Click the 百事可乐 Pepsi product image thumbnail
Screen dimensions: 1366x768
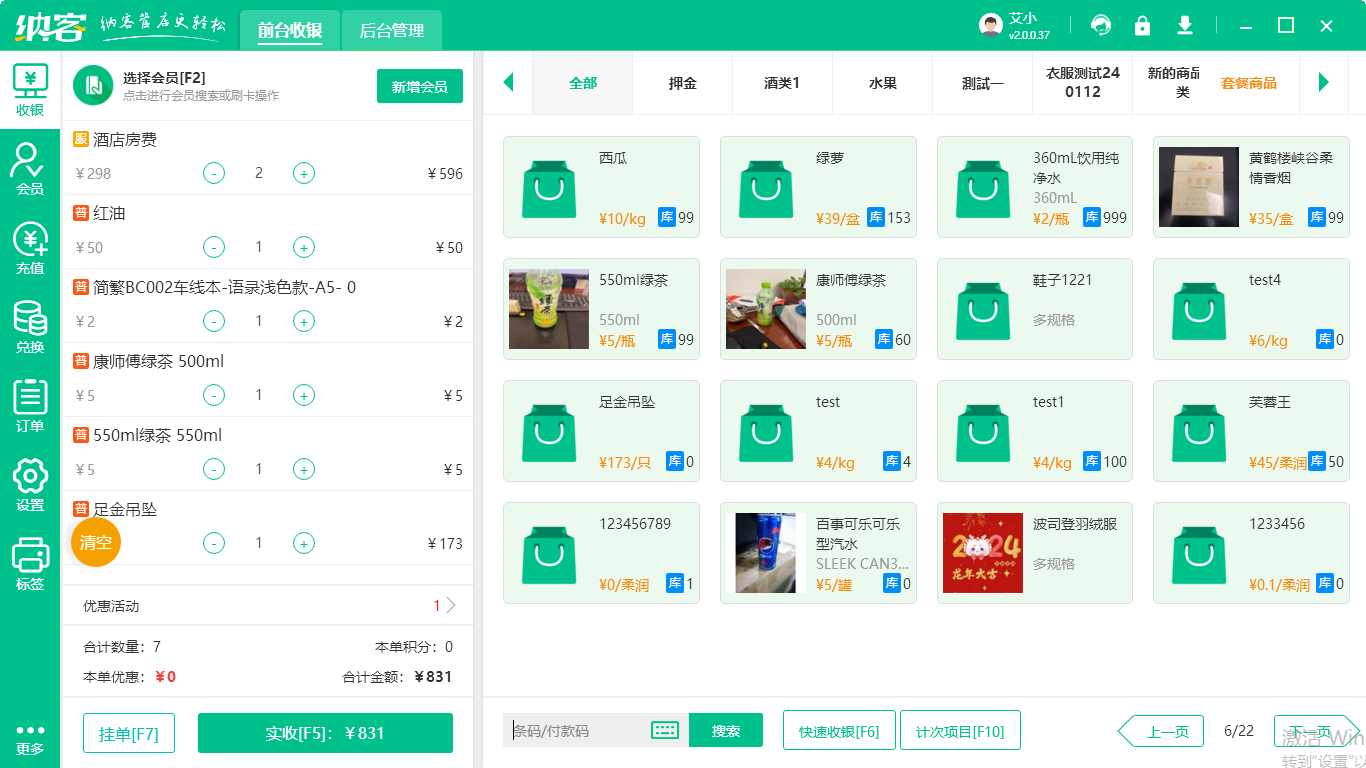pos(765,553)
